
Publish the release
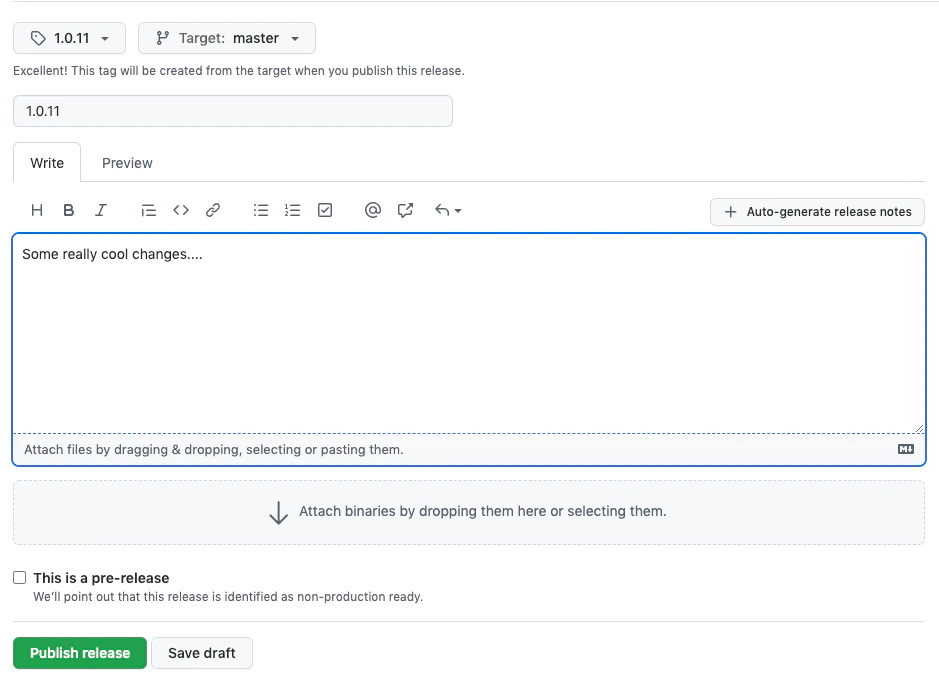pos(79,653)
